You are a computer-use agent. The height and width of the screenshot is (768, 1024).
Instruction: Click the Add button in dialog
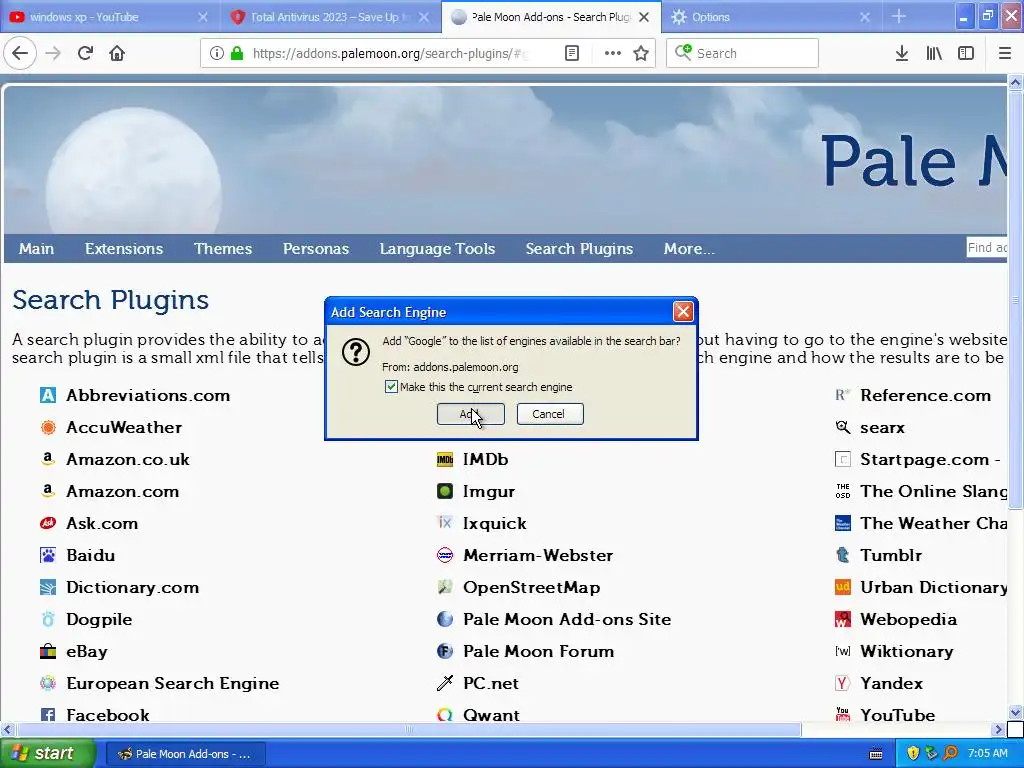470,414
